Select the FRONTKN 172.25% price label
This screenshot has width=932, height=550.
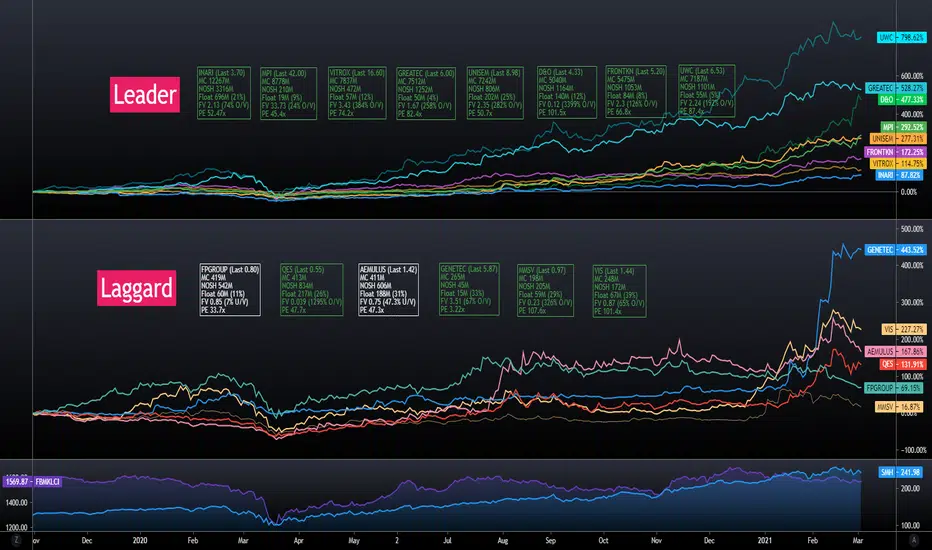[896, 152]
